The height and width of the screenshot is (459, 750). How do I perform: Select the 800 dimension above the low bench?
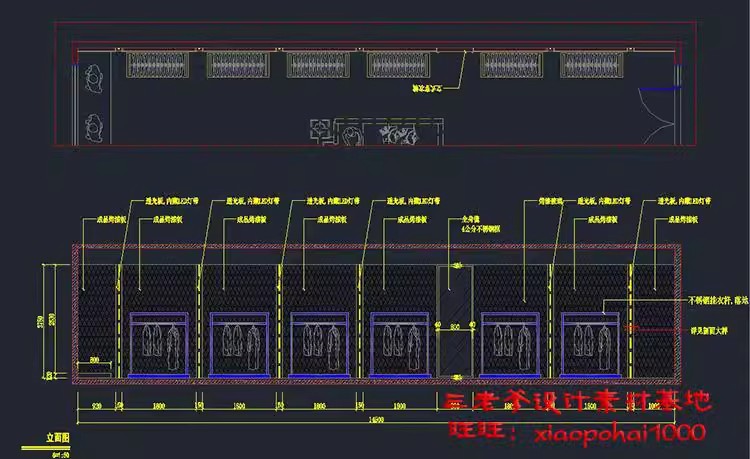(x=94, y=360)
